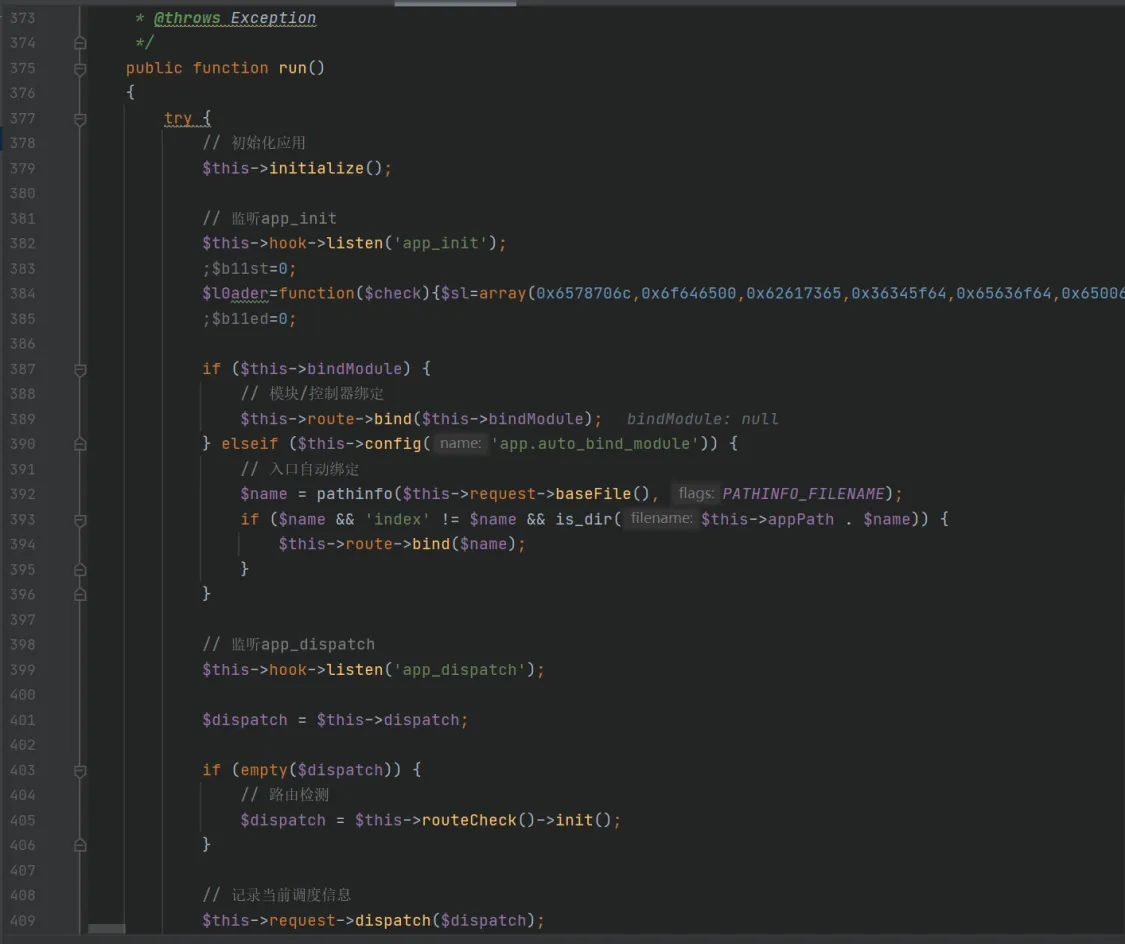The height and width of the screenshot is (944, 1125).
Task: Click the hex value 0x62617365
Action: click(794, 293)
